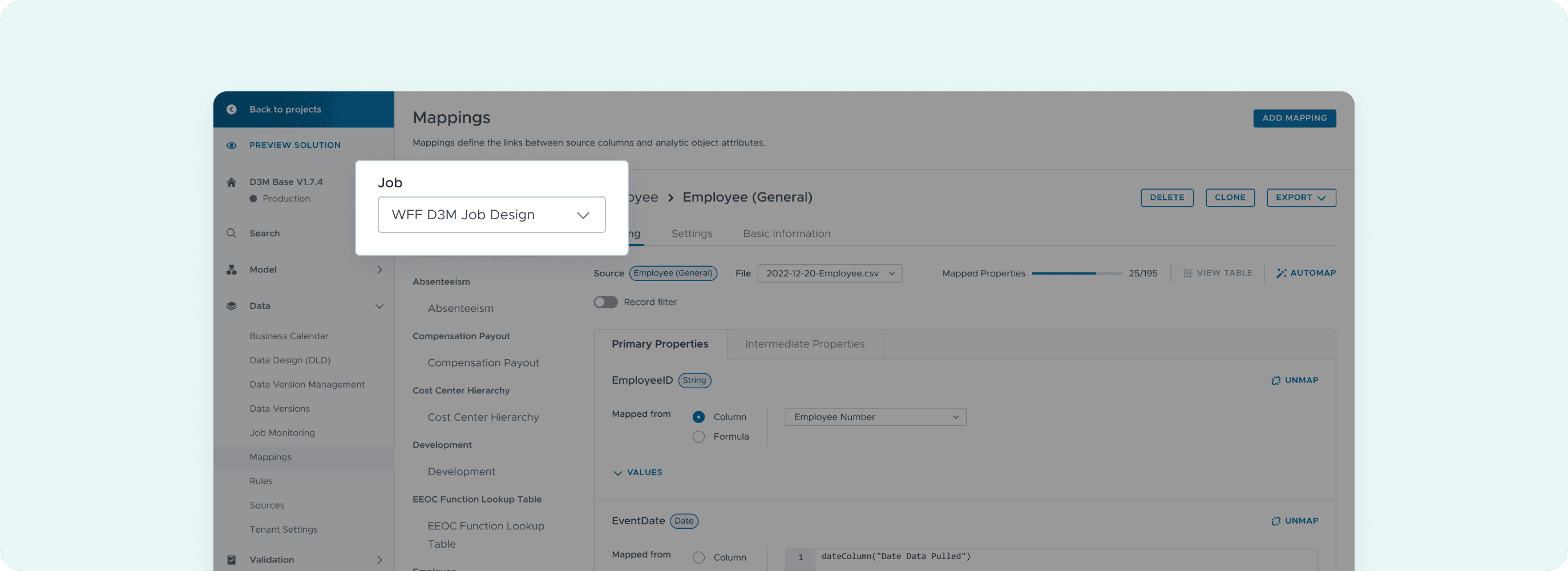Select the Column radio for EventDate
Image resolution: width=1568 pixels, height=571 pixels.
tap(698, 557)
